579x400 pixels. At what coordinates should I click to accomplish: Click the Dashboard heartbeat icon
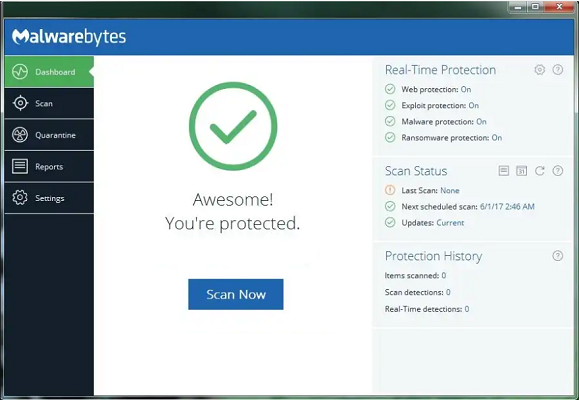tap(20, 72)
